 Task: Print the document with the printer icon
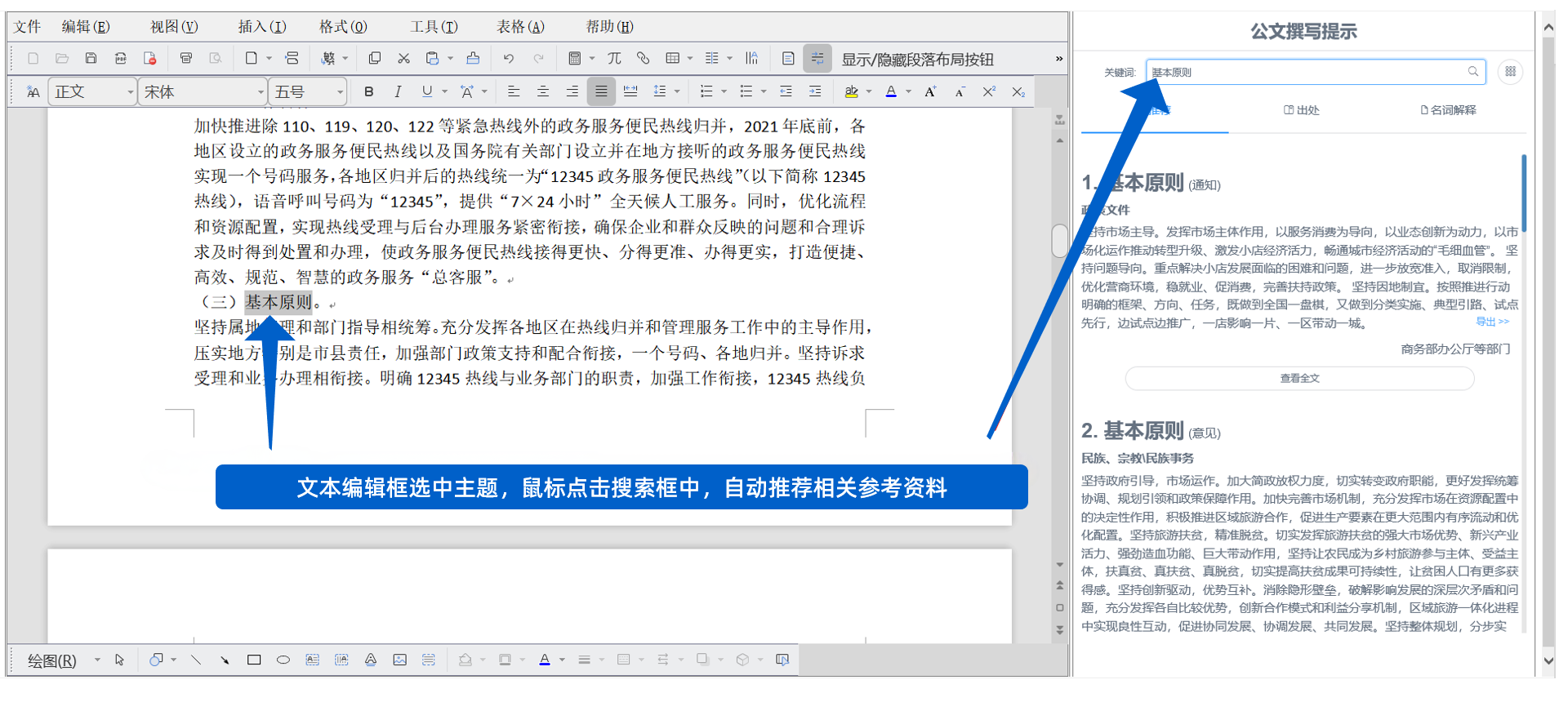186,59
